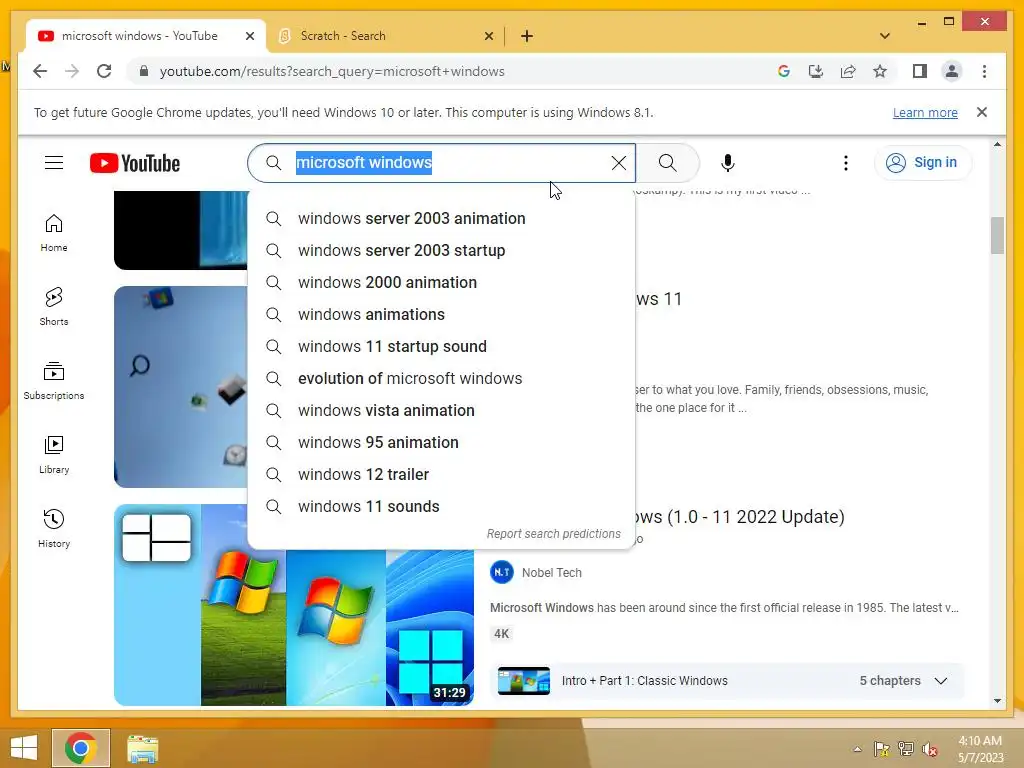Clear the search box with X
This screenshot has width=1024, height=768.
point(618,163)
